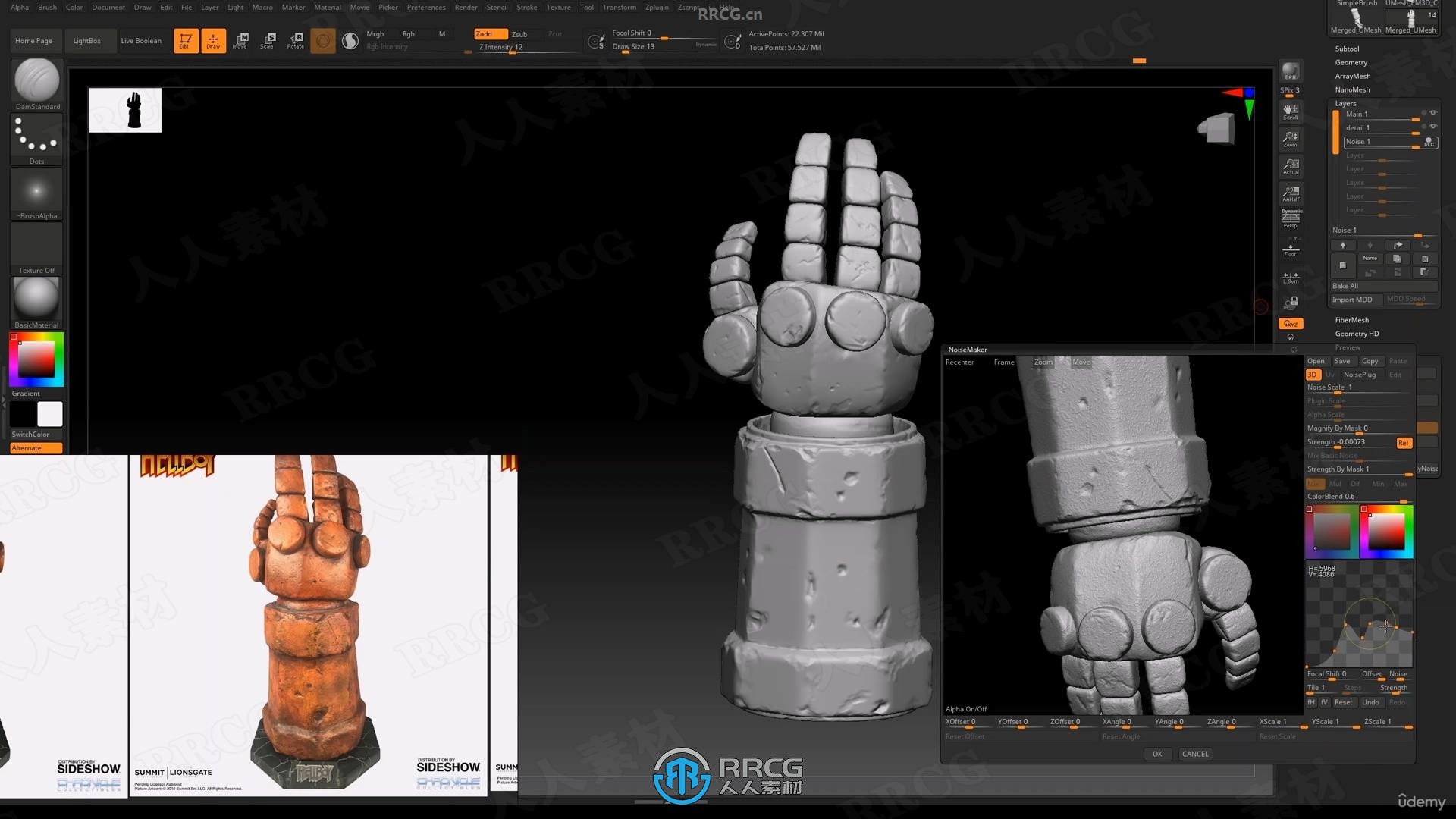Click the new layer icon

(x=1342, y=265)
